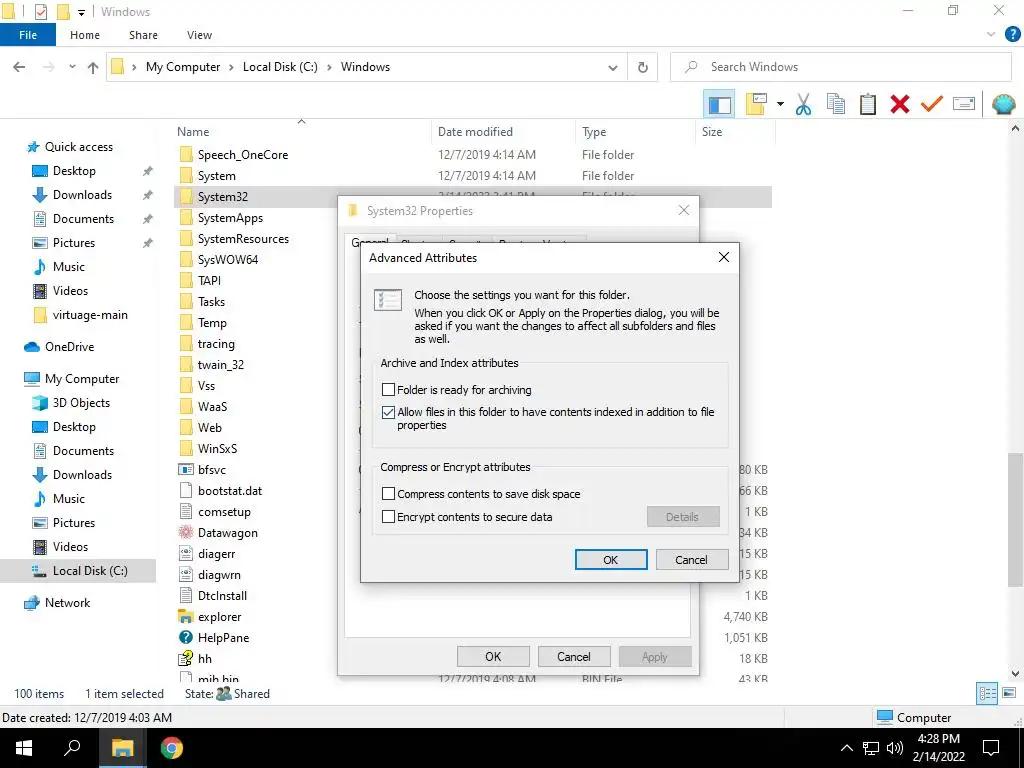The height and width of the screenshot is (768, 1024).
Task: Go up one folder level
Action: point(93,67)
